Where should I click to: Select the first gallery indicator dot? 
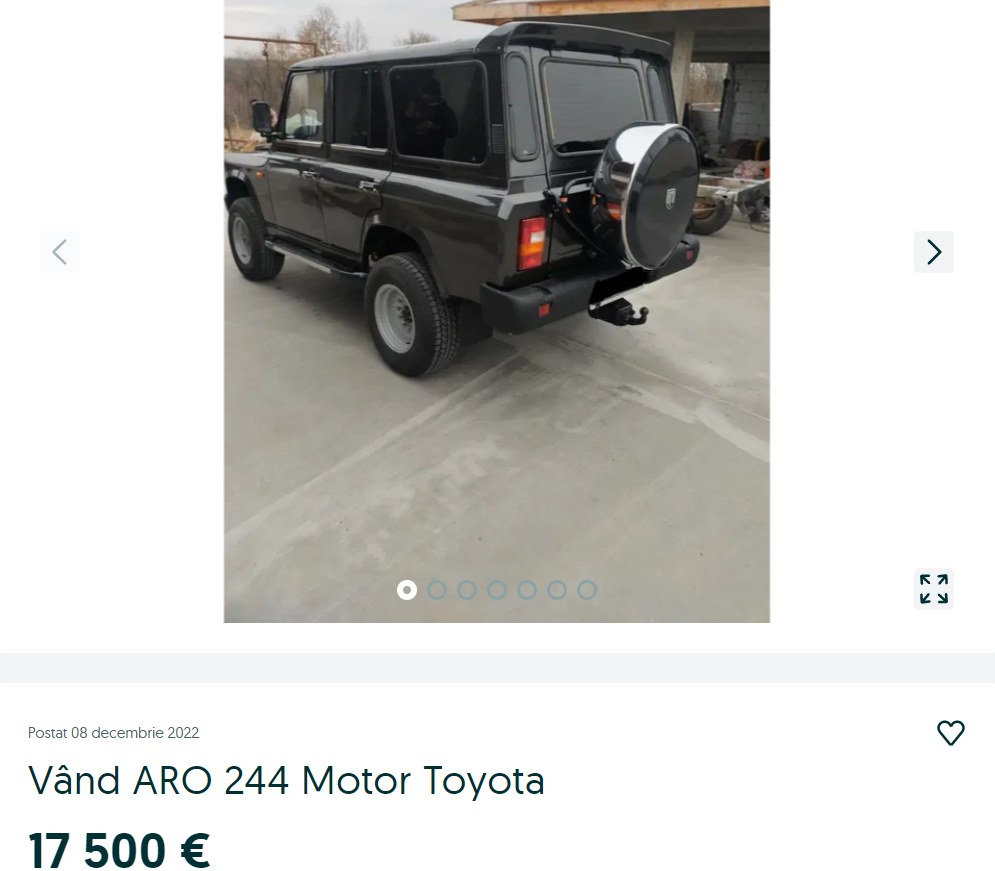click(407, 590)
